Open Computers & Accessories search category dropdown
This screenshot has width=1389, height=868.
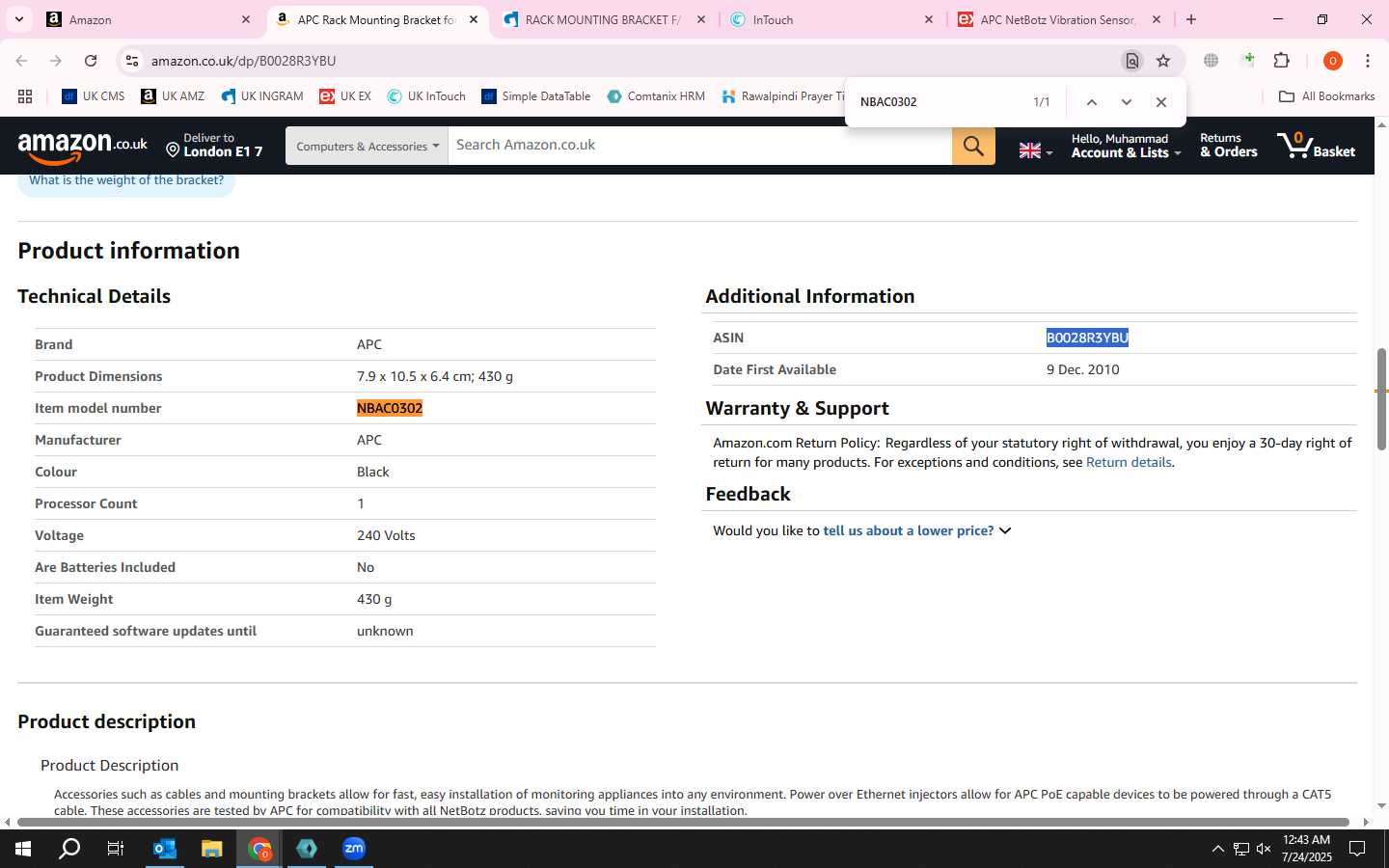[x=367, y=146]
